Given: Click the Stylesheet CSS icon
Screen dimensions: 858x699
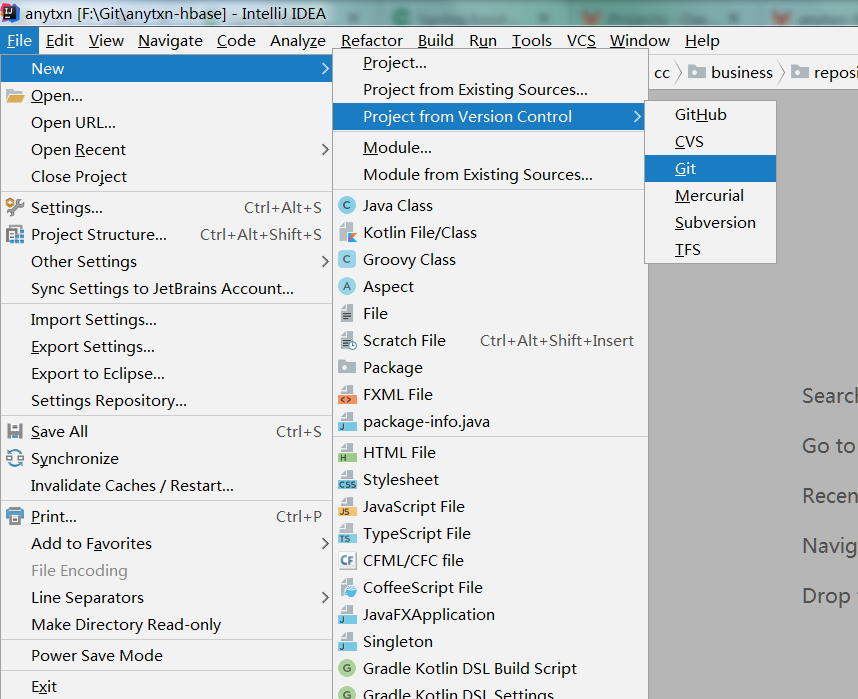Looking at the screenshot, I should tap(347, 480).
